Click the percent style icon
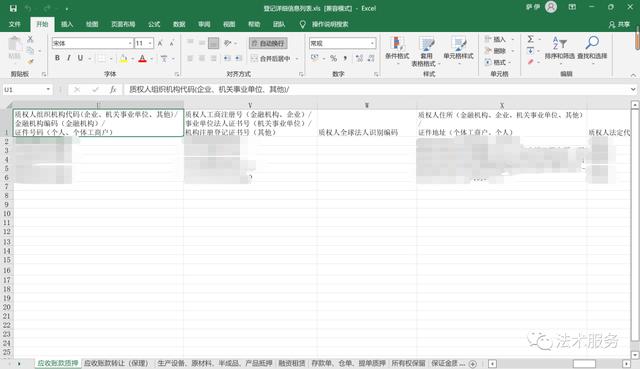640x369 pixels. (x=333, y=58)
